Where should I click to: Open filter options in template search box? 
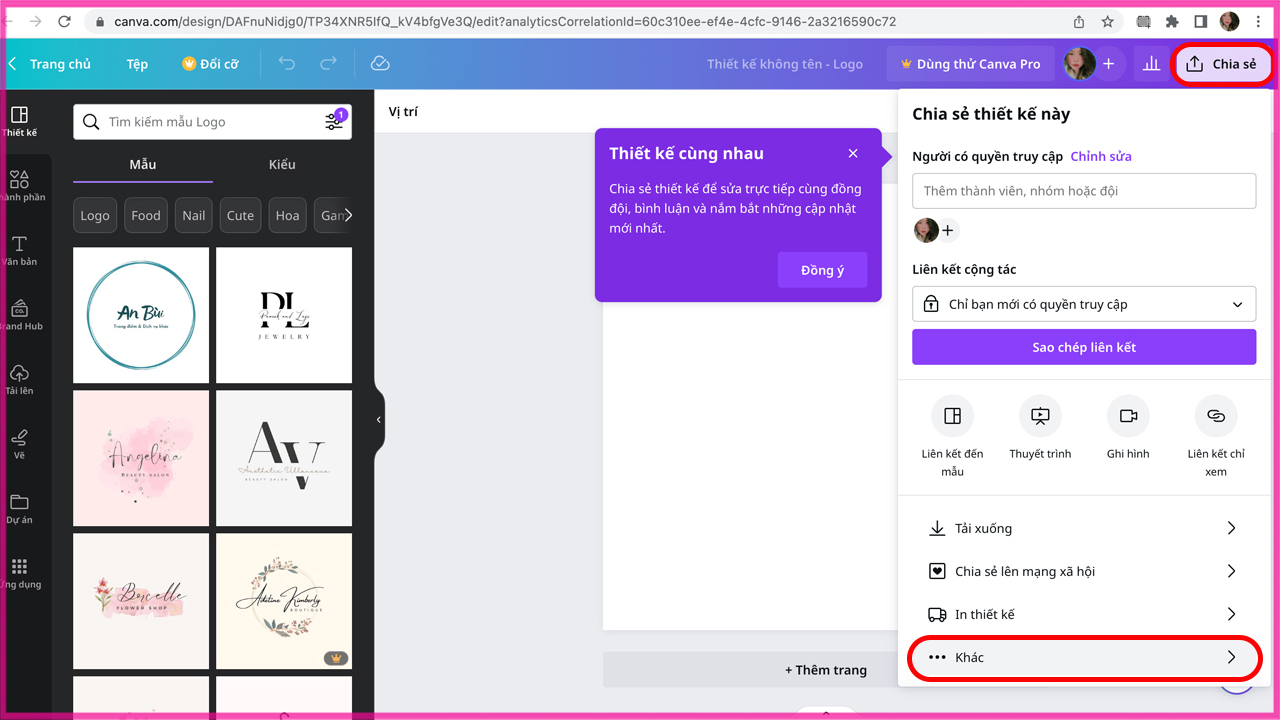[x=334, y=121]
